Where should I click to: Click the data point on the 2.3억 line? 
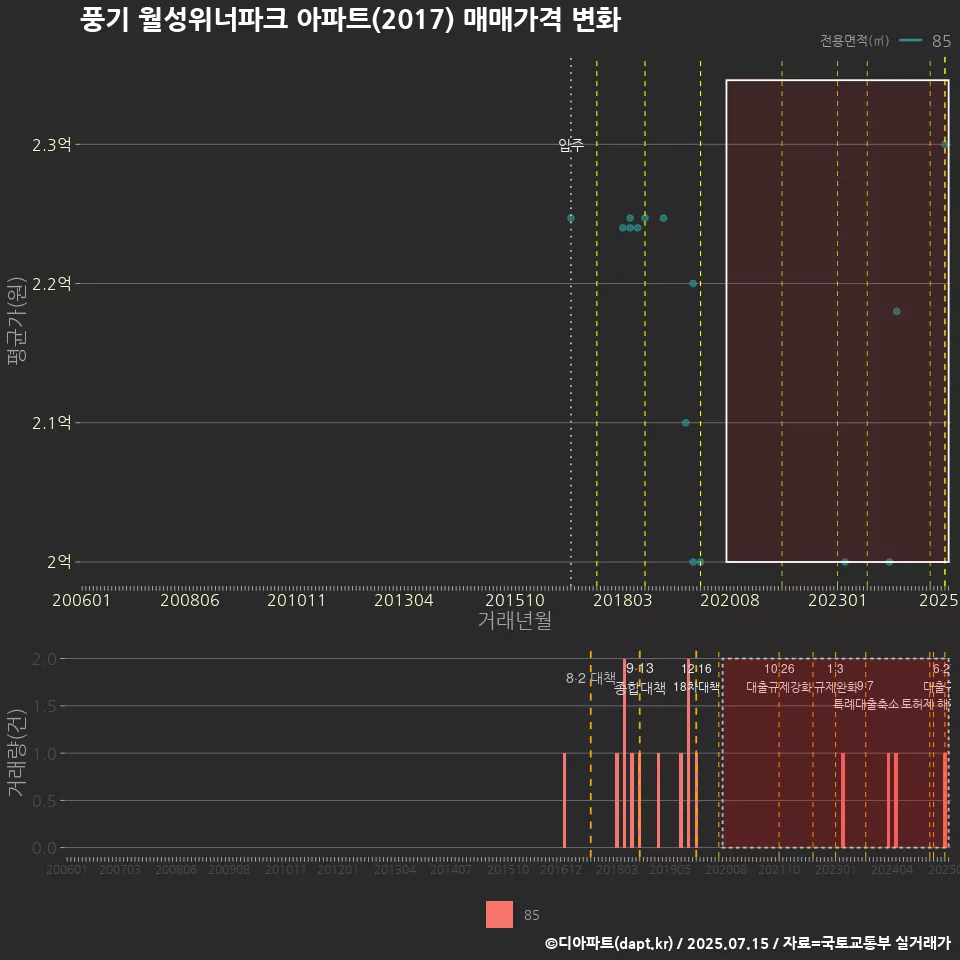(945, 144)
